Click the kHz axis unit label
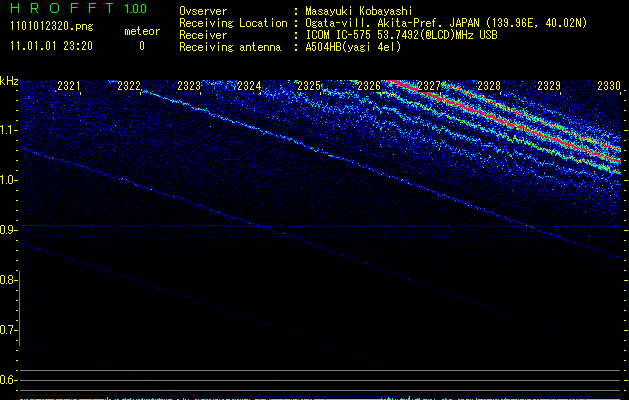This screenshot has width=629, height=400. tap(9, 81)
